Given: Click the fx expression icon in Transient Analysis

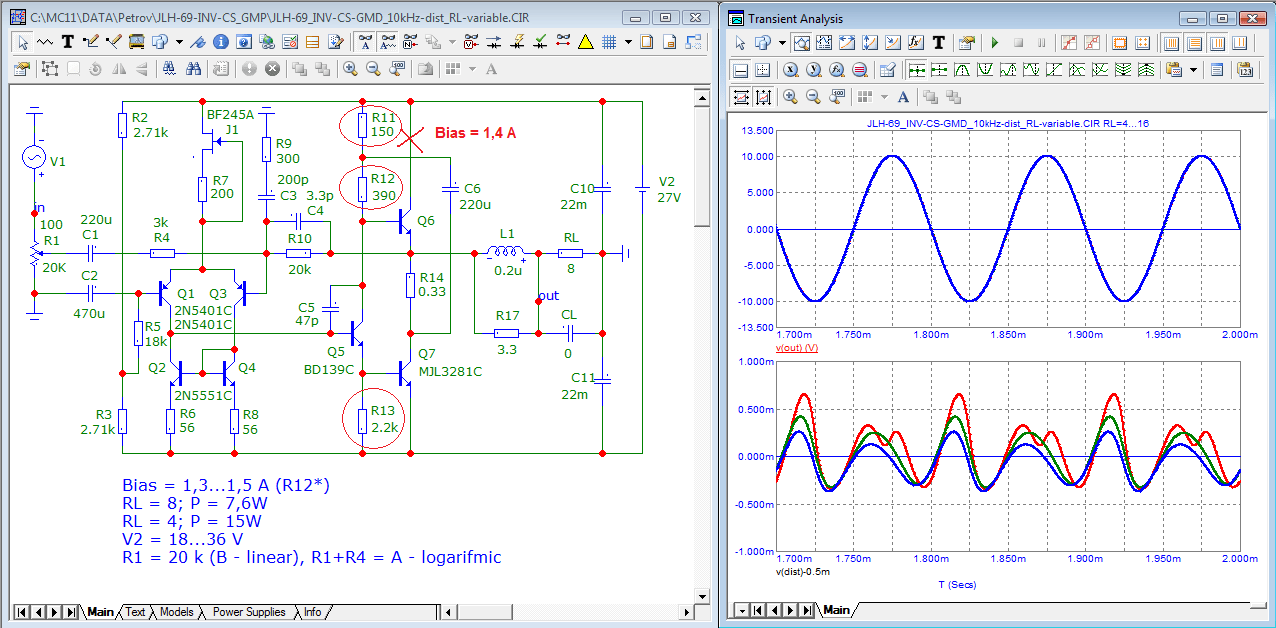Looking at the screenshot, I should (x=915, y=42).
